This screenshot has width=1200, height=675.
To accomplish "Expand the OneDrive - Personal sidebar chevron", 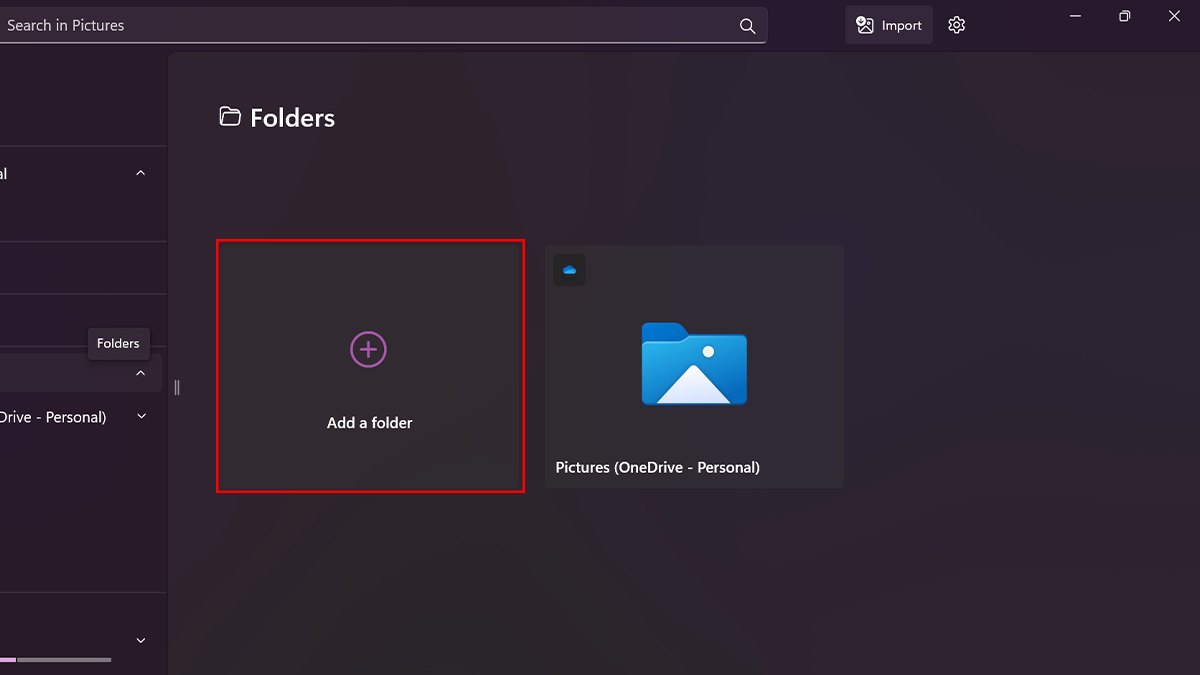I will [141, 416].
